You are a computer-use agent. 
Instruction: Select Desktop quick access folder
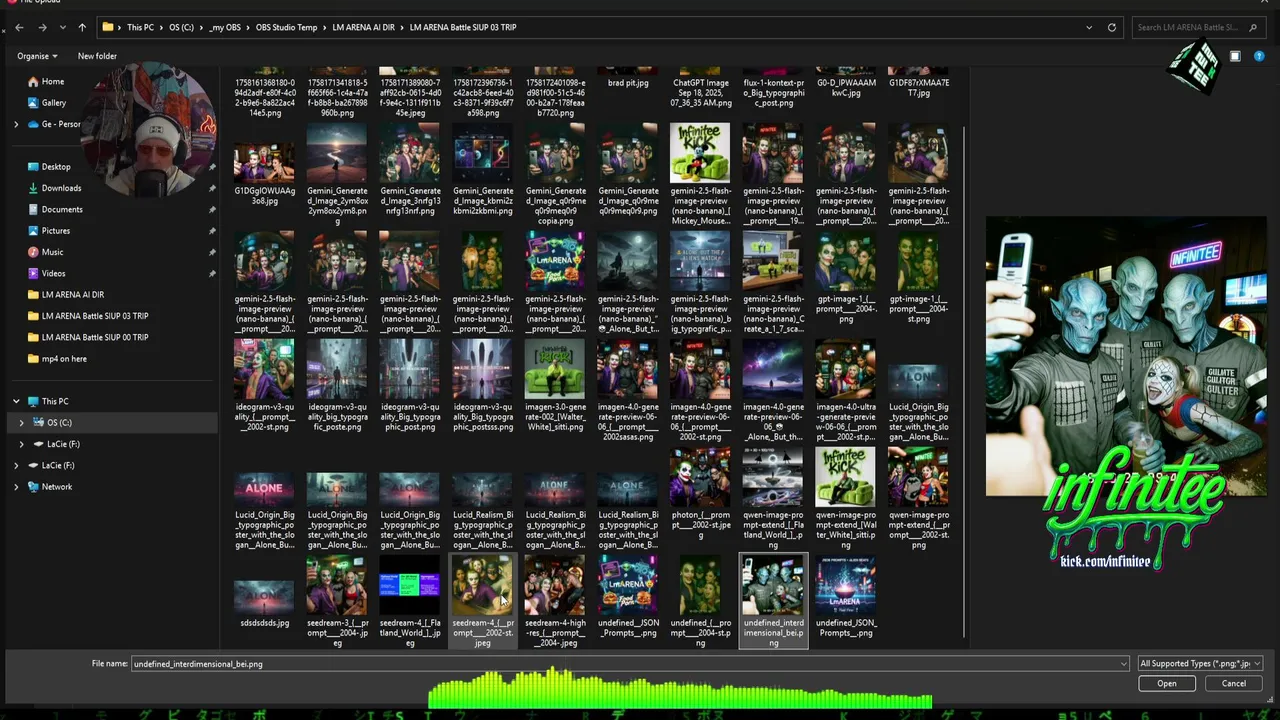coord(56,166)
